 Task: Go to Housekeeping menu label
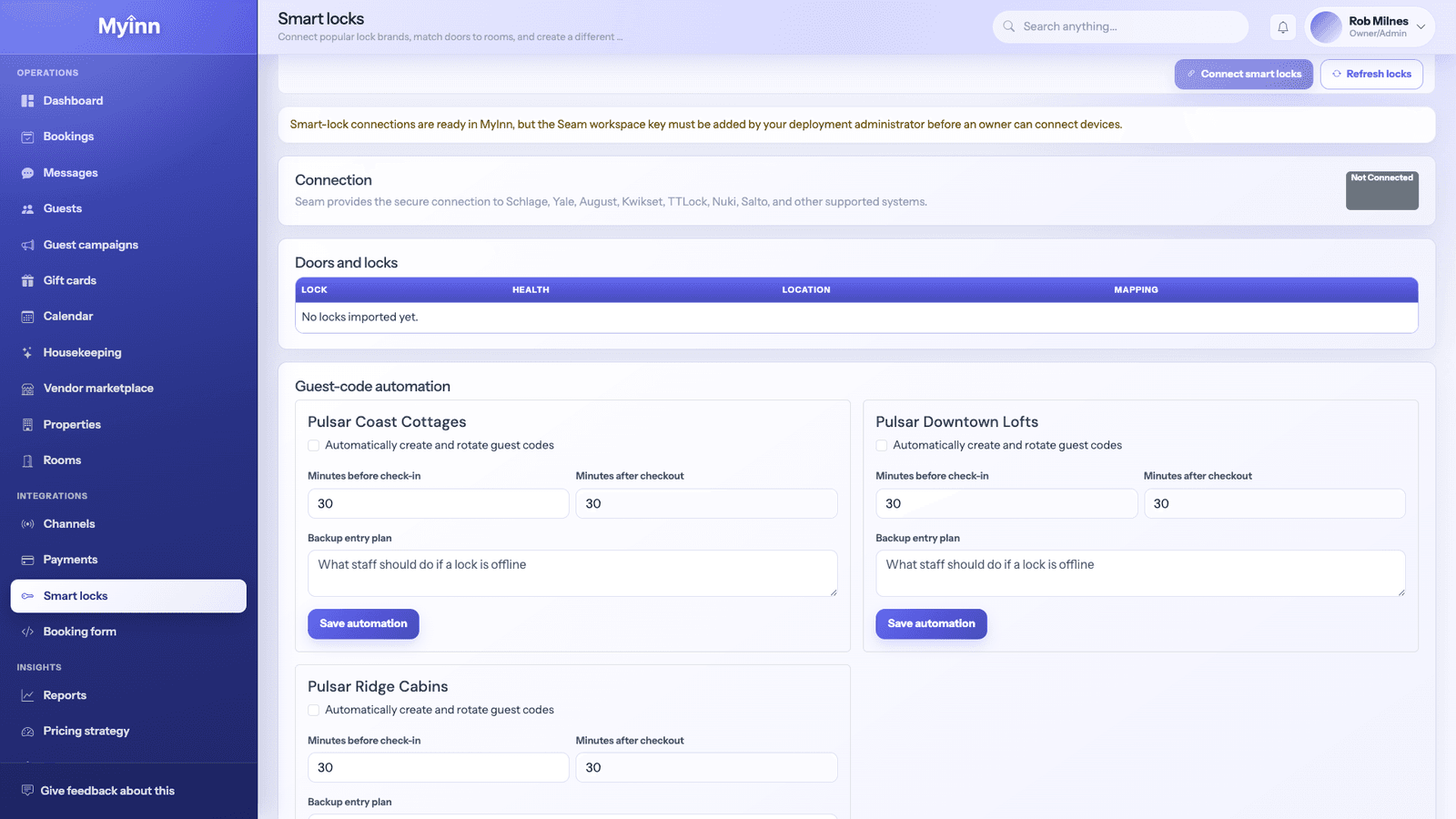(x=82, y=352)
